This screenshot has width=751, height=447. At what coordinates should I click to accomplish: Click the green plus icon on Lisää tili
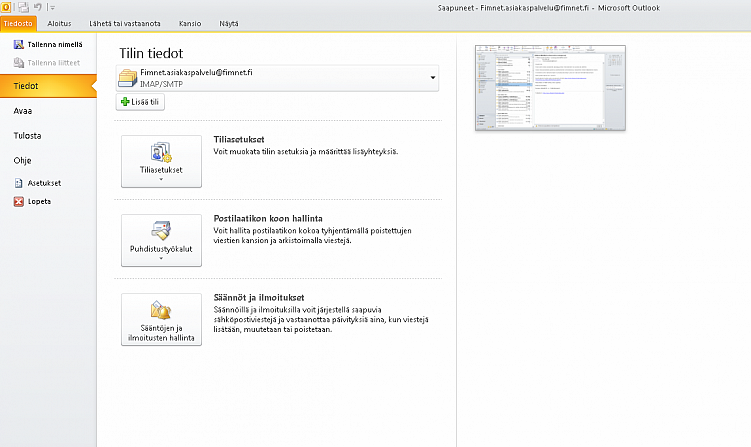125,102
